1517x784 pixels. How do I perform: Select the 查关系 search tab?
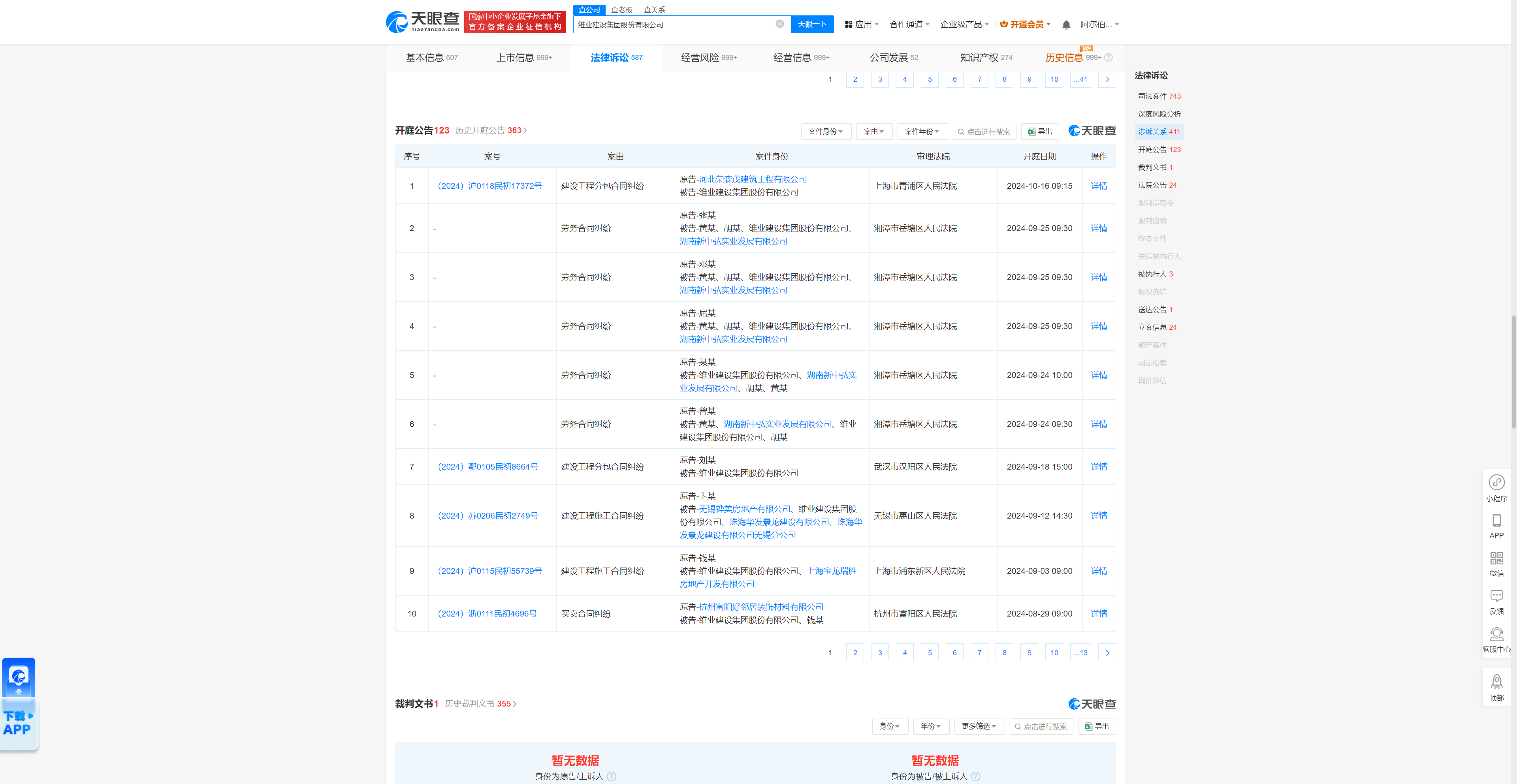click(654, 9)
